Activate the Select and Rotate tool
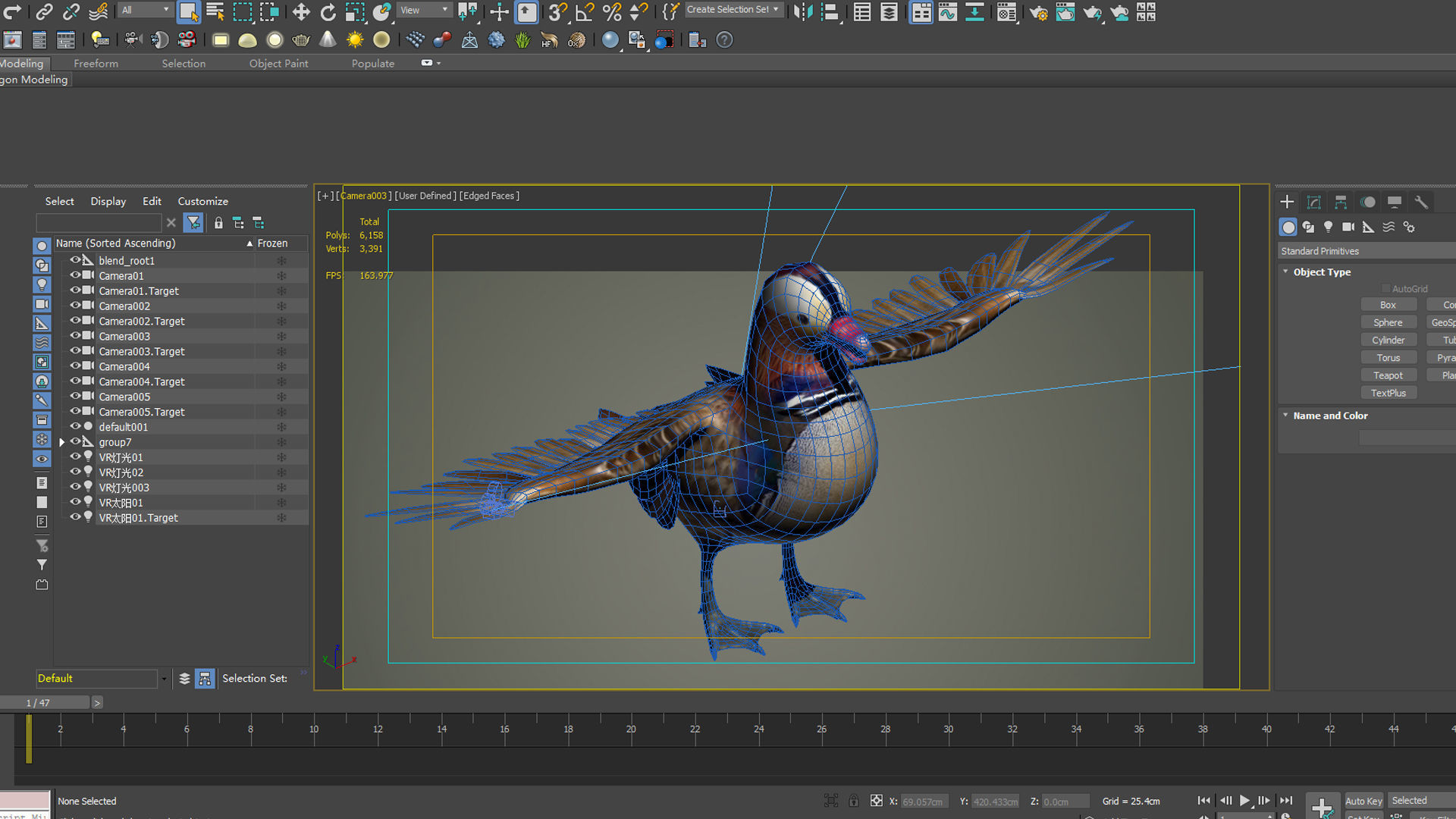Screen dimensions: 1456x819 (x=328, y=11)
